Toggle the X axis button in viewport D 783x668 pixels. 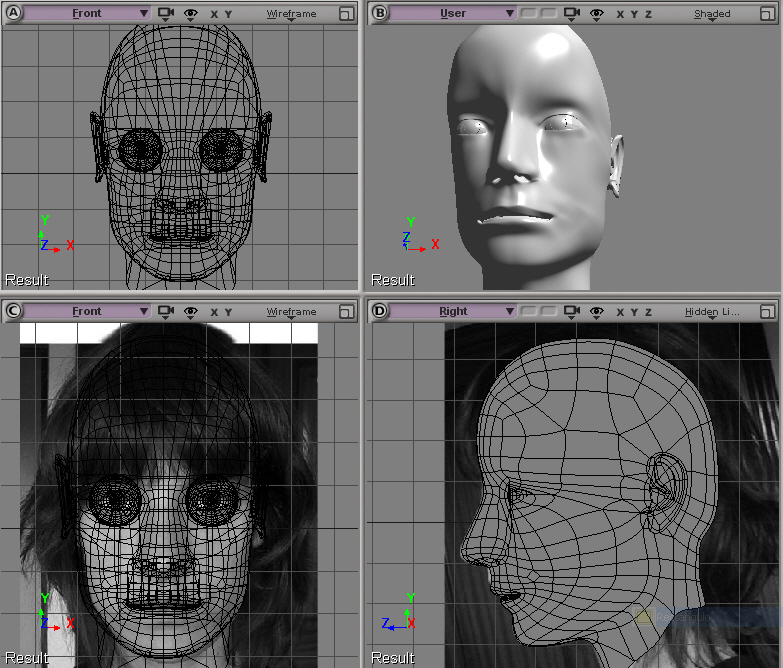tap(620, 313)
